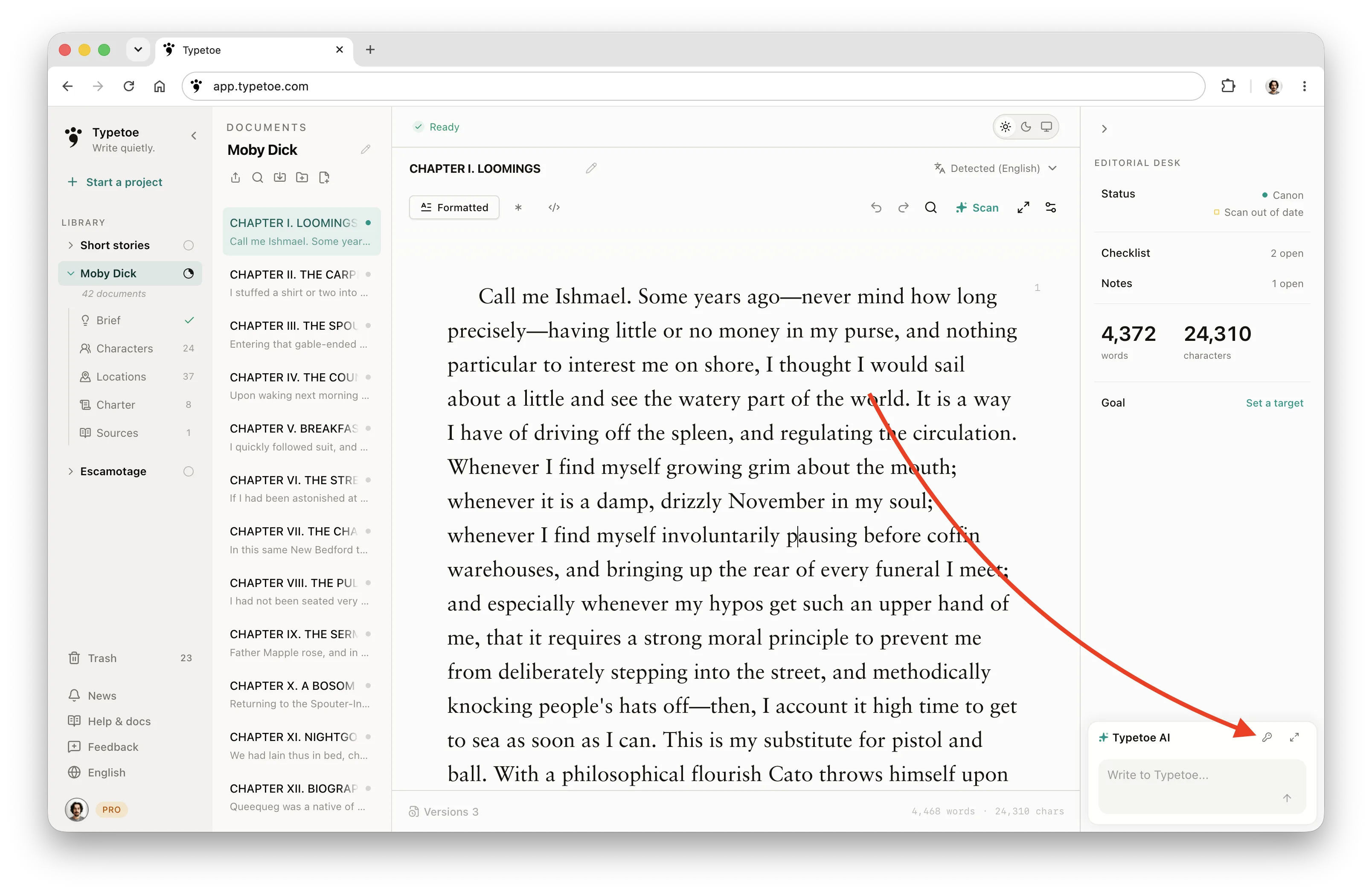Image resolution: width=1372 pixels, height=895 pixels.
Task: Open CHAPTER X. A BOSOM document
Action: [302, 694]
